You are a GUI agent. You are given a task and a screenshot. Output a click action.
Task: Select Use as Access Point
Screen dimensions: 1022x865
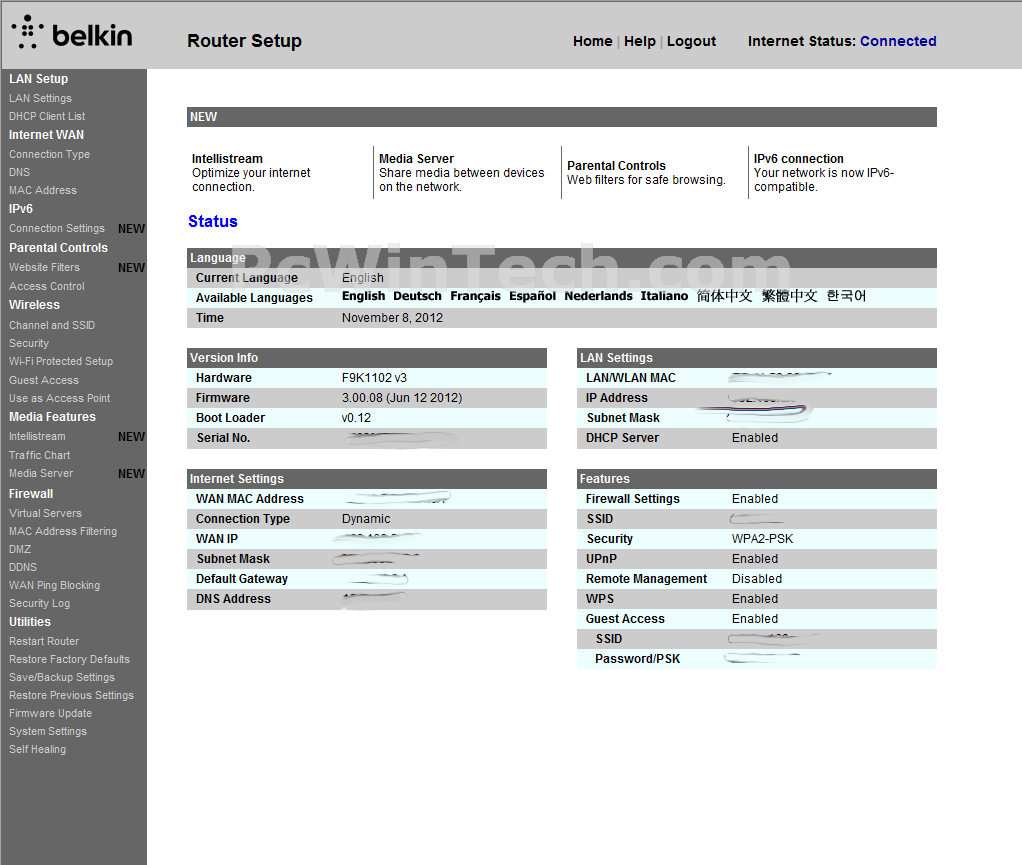pos(59,398)
